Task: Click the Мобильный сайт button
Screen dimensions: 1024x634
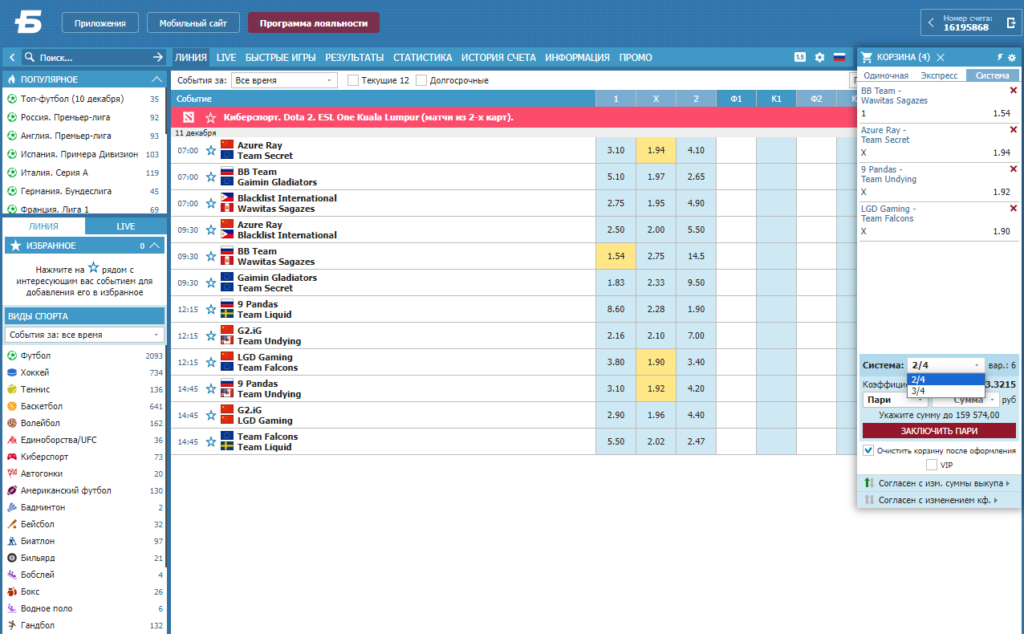Action: click(x=193, y=23)
